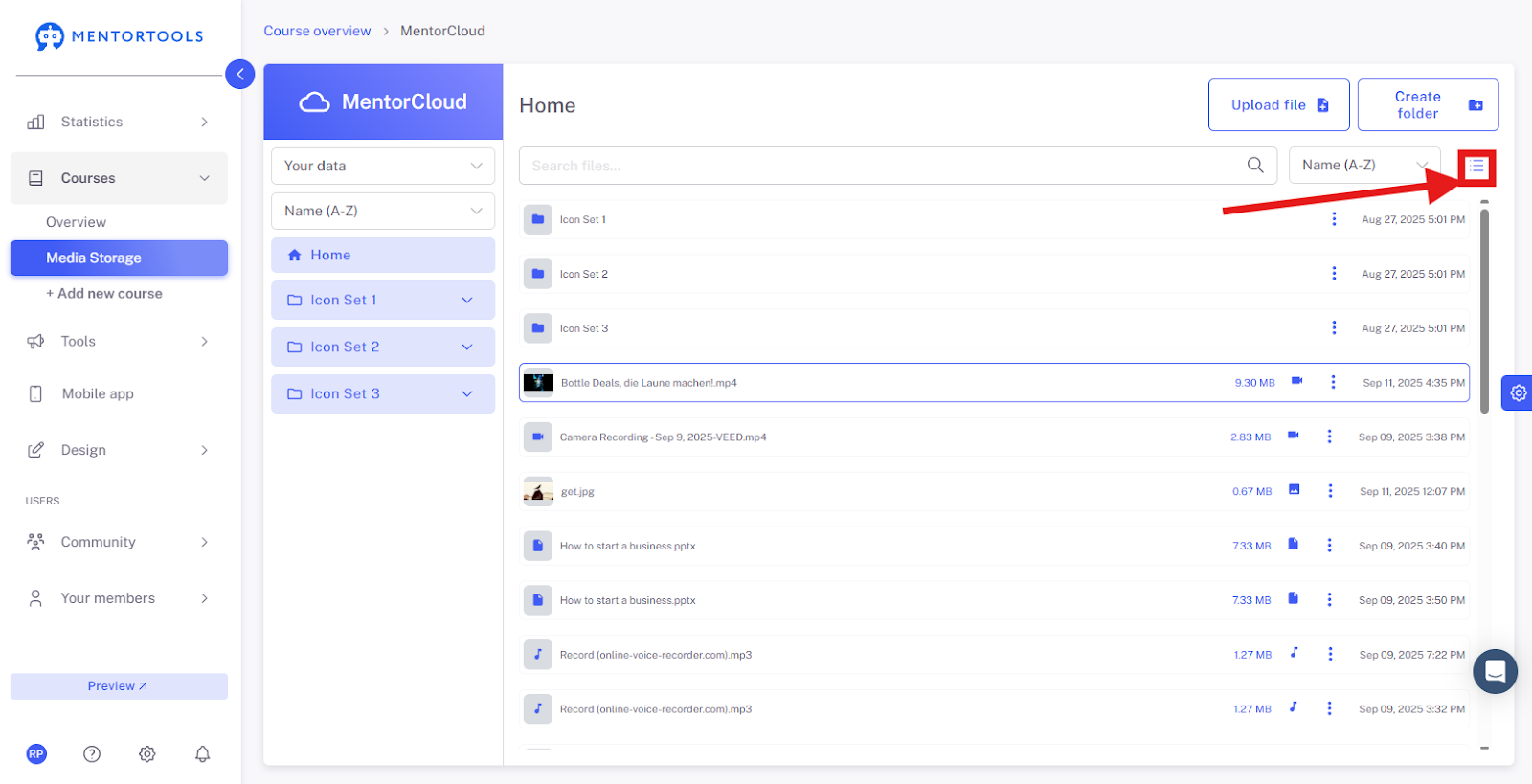Viewport: 1532px width, 784px height.
Task: Expand the Tools menu
Action: coord(119,341)
